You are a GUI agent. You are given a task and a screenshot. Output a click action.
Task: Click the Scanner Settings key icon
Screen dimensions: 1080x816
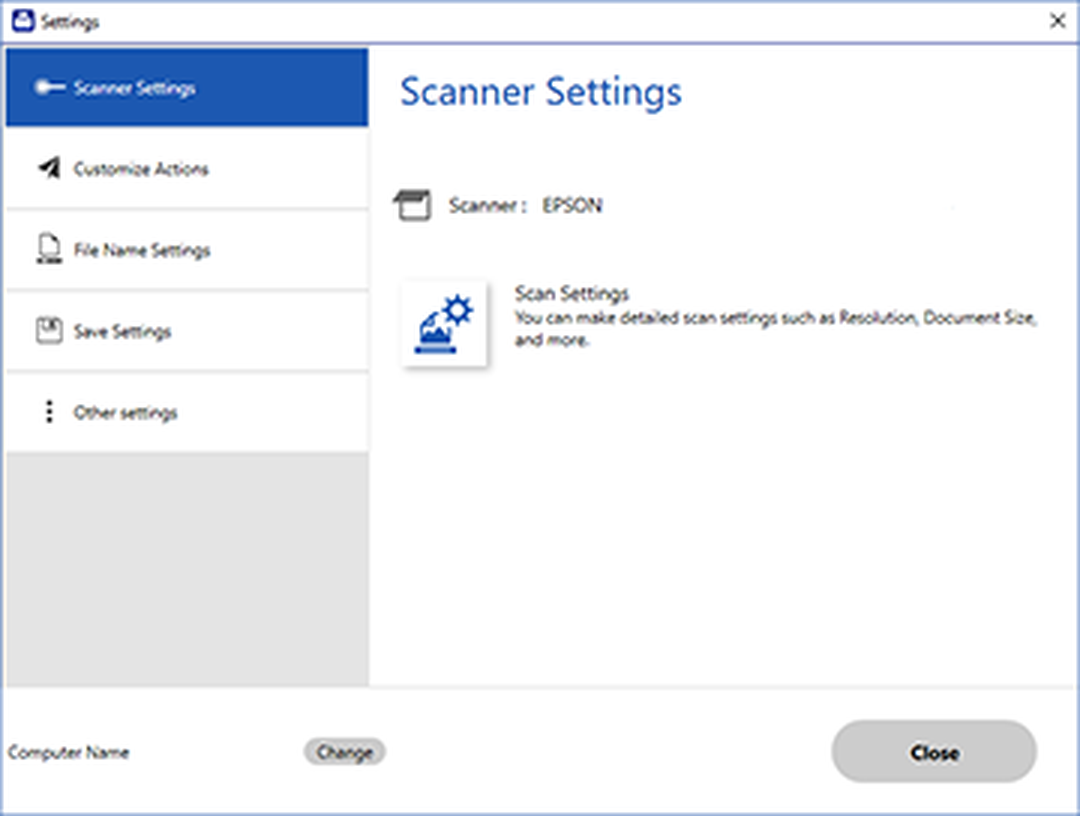(50, 87)
